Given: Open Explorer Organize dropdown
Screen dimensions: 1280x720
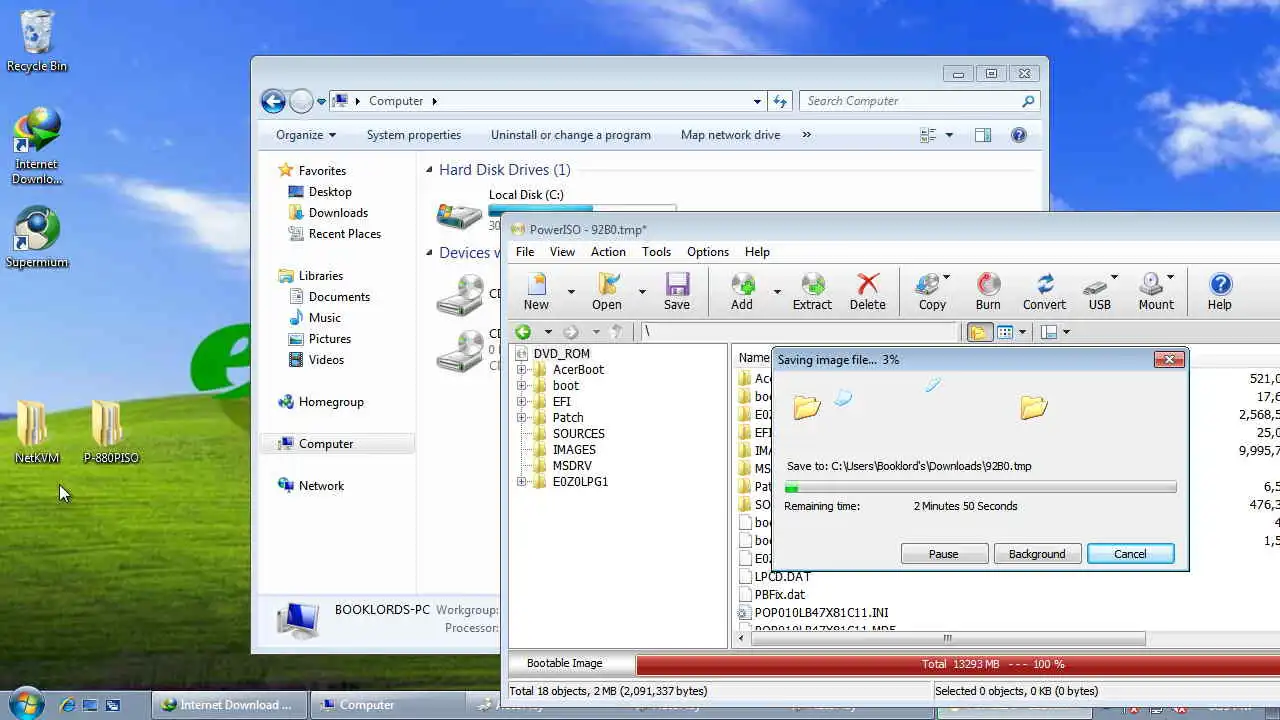Looking at the screenshot, I should 306,135.
